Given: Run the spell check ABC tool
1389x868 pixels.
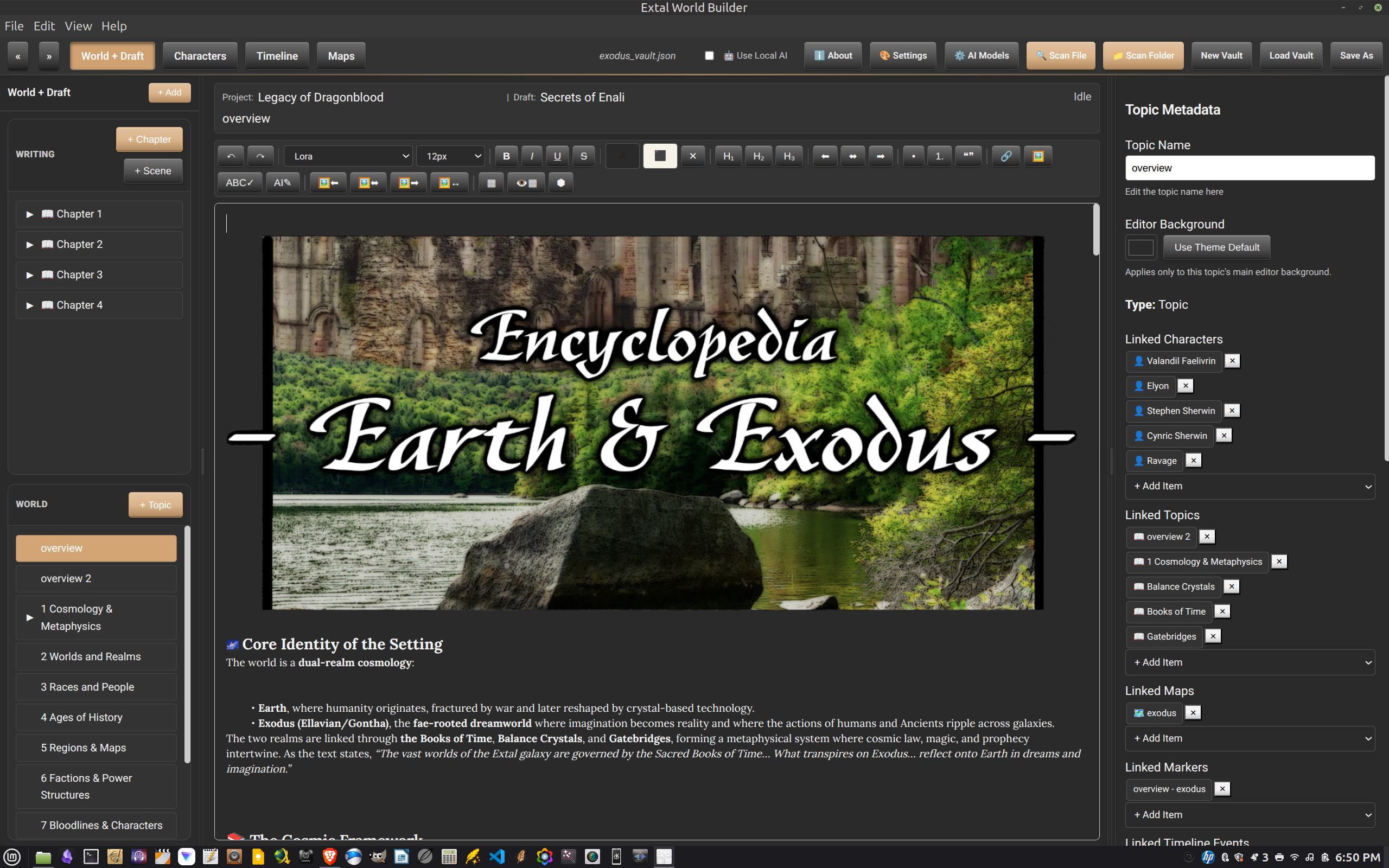Looking at the screenshot, I should [x=239, y=183].
